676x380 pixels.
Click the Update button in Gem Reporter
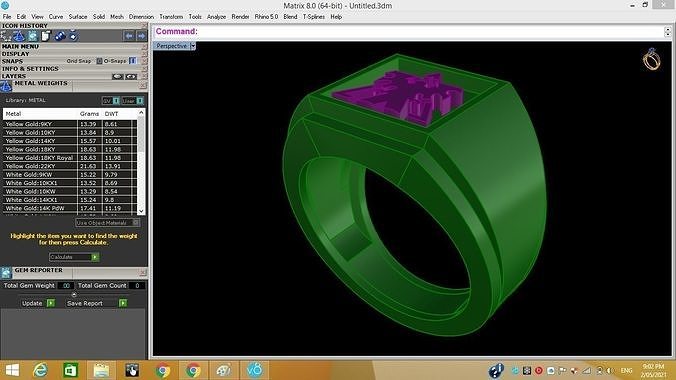click(x=38, y=303)
